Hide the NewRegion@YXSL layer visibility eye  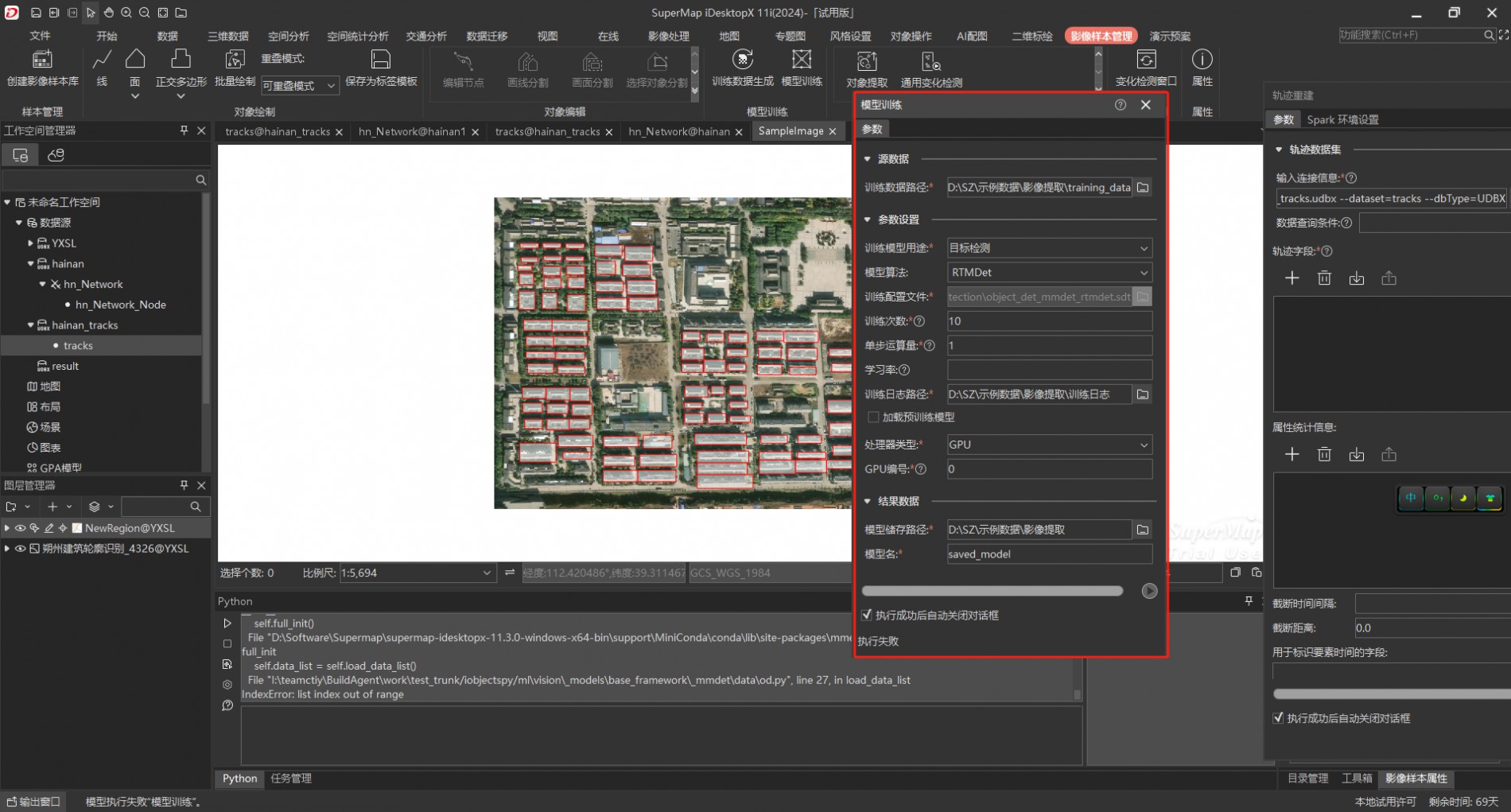(21, 528)
